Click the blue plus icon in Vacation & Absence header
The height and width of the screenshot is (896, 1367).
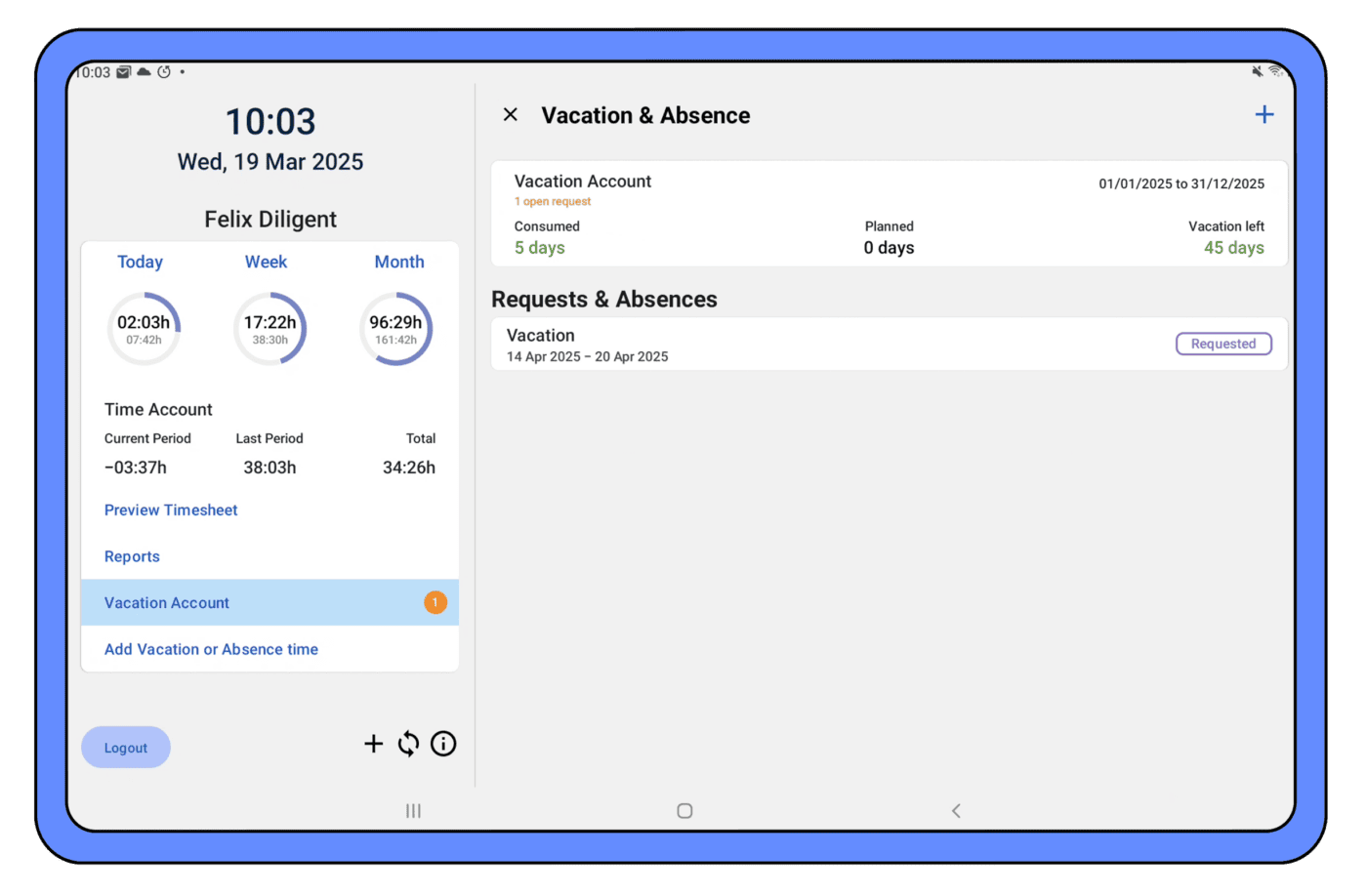(1263, 115)
